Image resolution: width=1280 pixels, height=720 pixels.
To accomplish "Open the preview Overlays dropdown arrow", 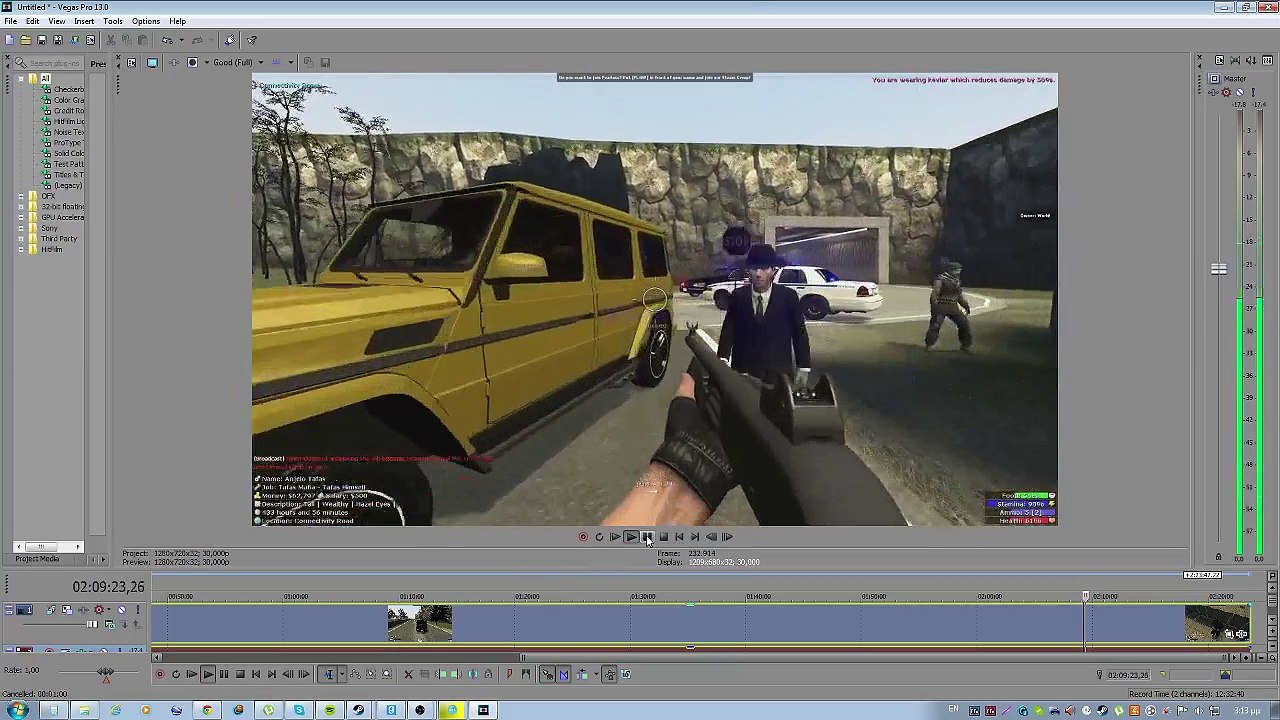I will (x=291, y=62).
